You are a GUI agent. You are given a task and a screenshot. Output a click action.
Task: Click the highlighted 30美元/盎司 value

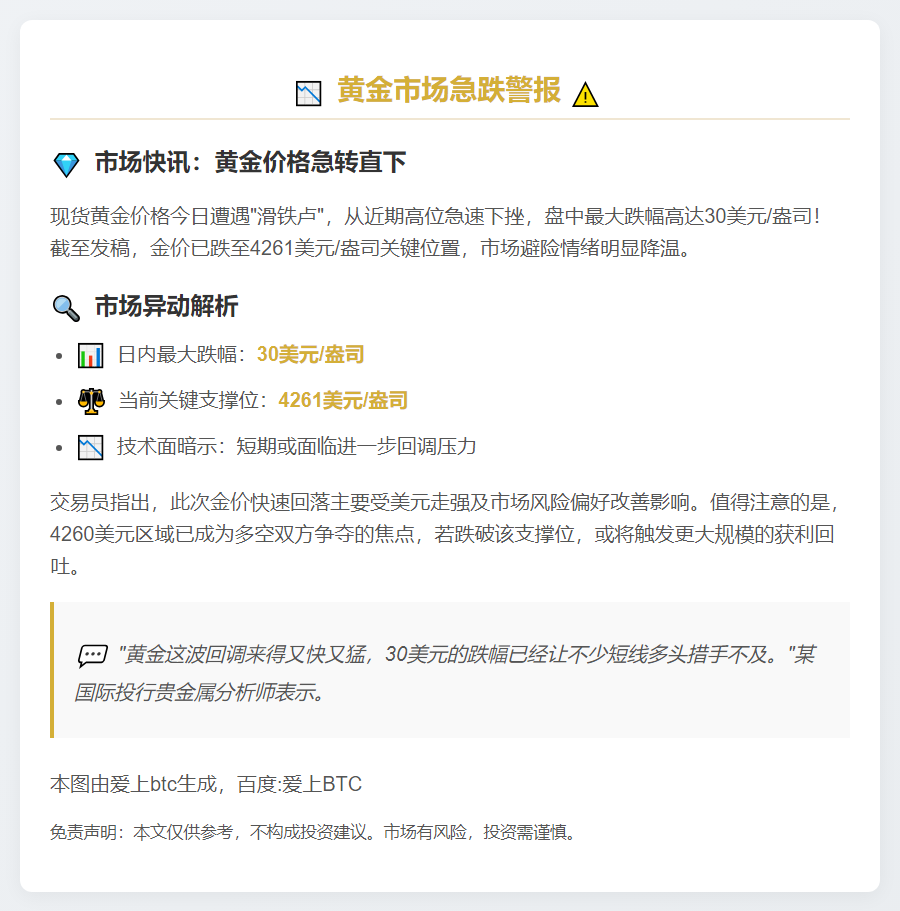[310, 354]
